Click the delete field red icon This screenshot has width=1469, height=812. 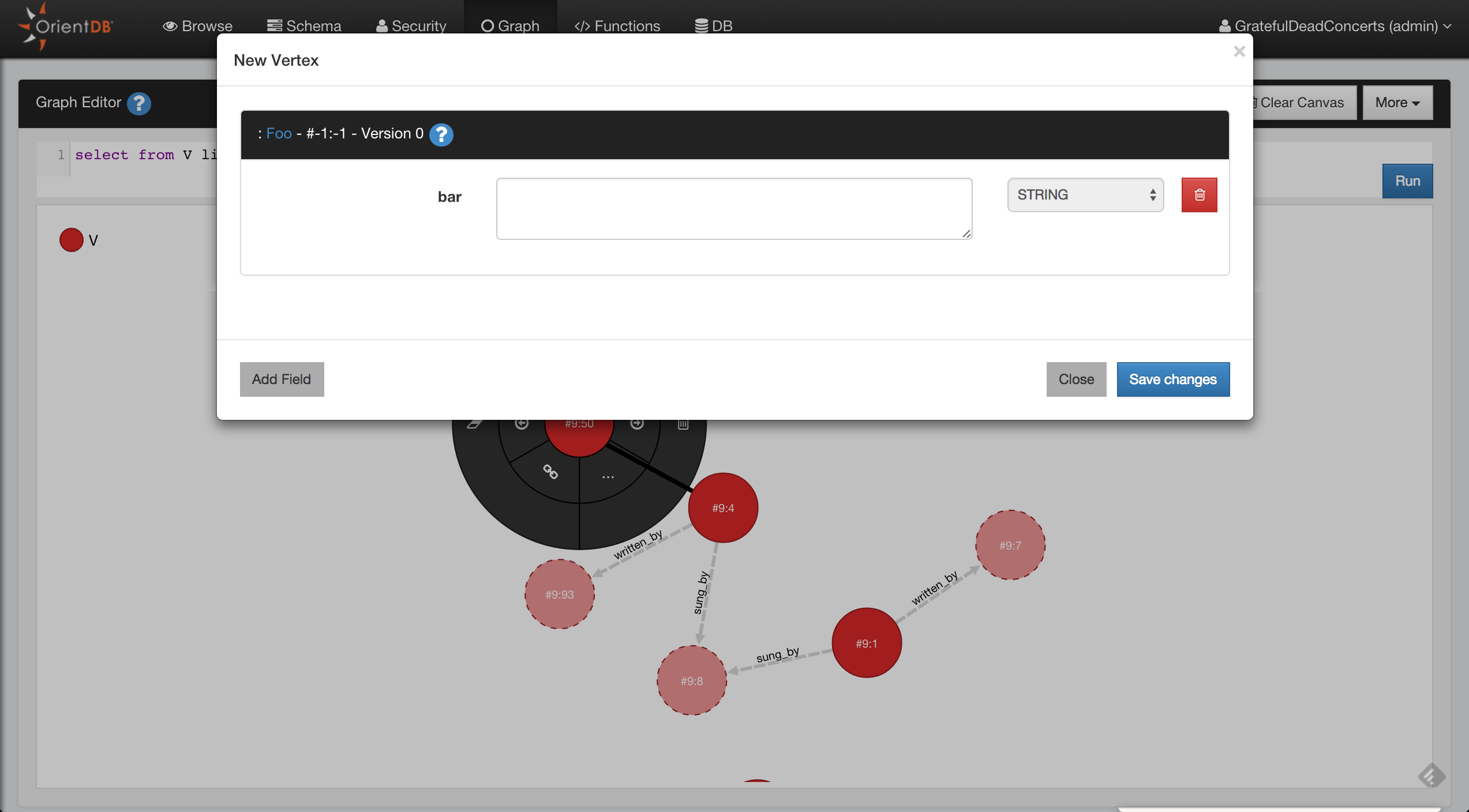[1199, 194]
